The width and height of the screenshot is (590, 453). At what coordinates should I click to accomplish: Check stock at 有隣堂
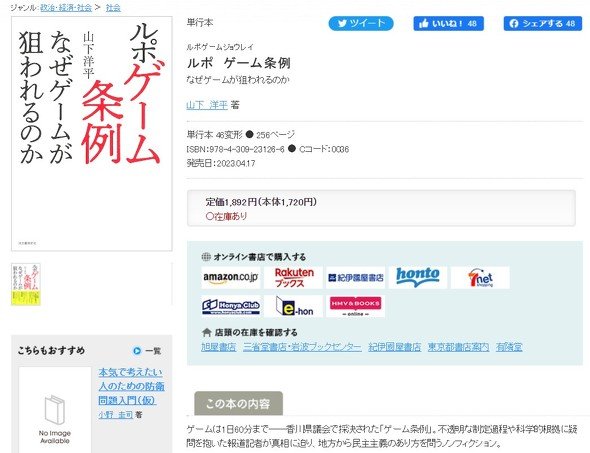(509, 347)
